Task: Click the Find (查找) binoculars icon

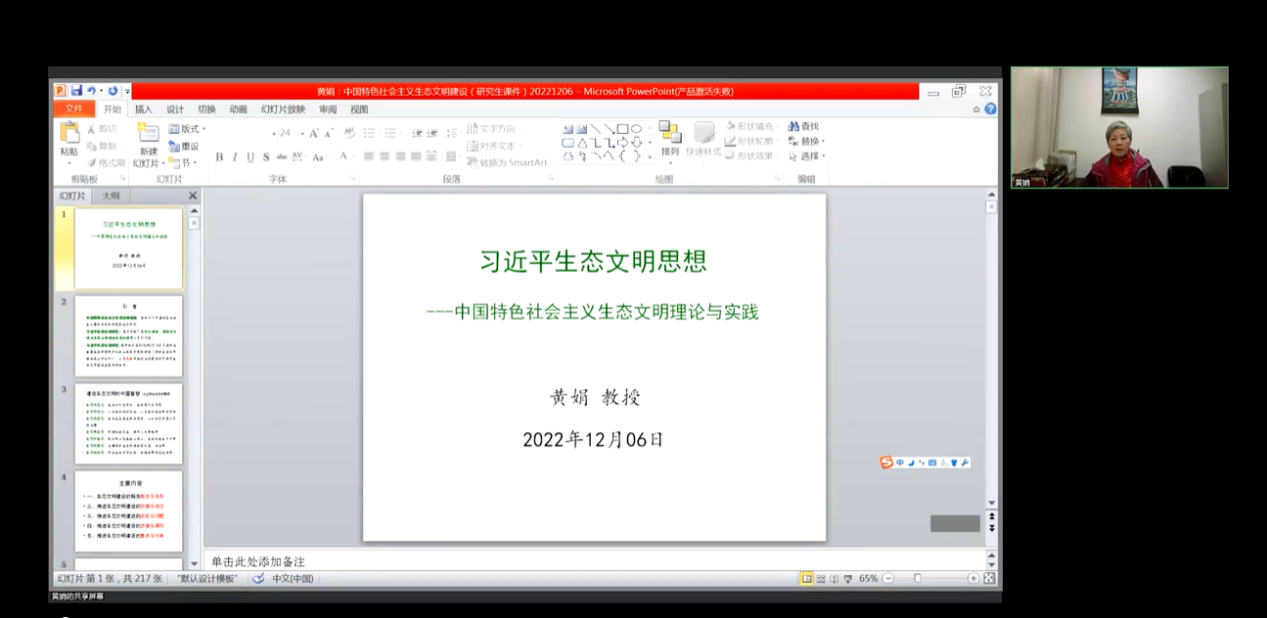Action: tap(795, 127)
